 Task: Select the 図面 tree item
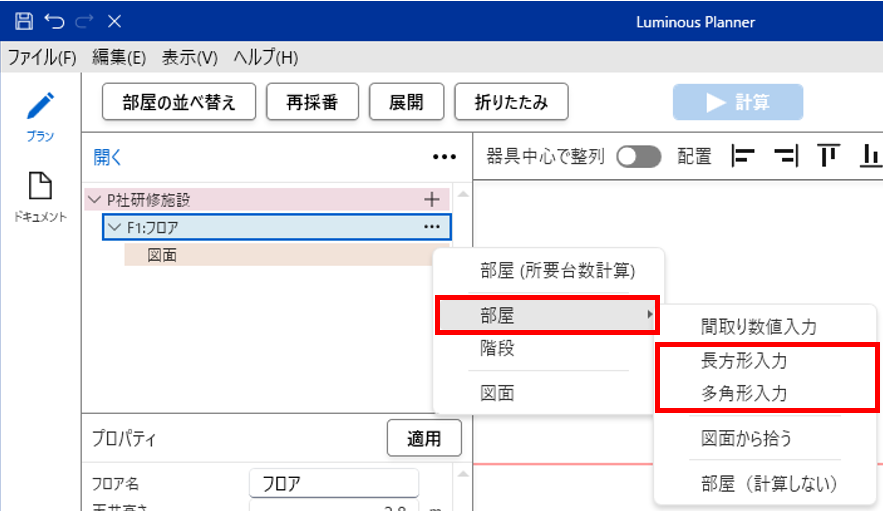(x=163, y=256)
